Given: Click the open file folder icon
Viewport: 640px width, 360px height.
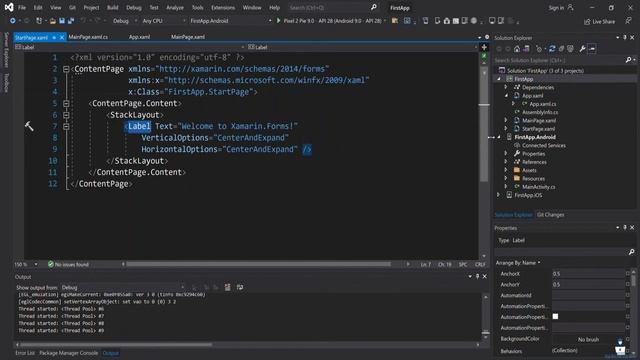Looking at the screenshot, I should pos(53,20).
